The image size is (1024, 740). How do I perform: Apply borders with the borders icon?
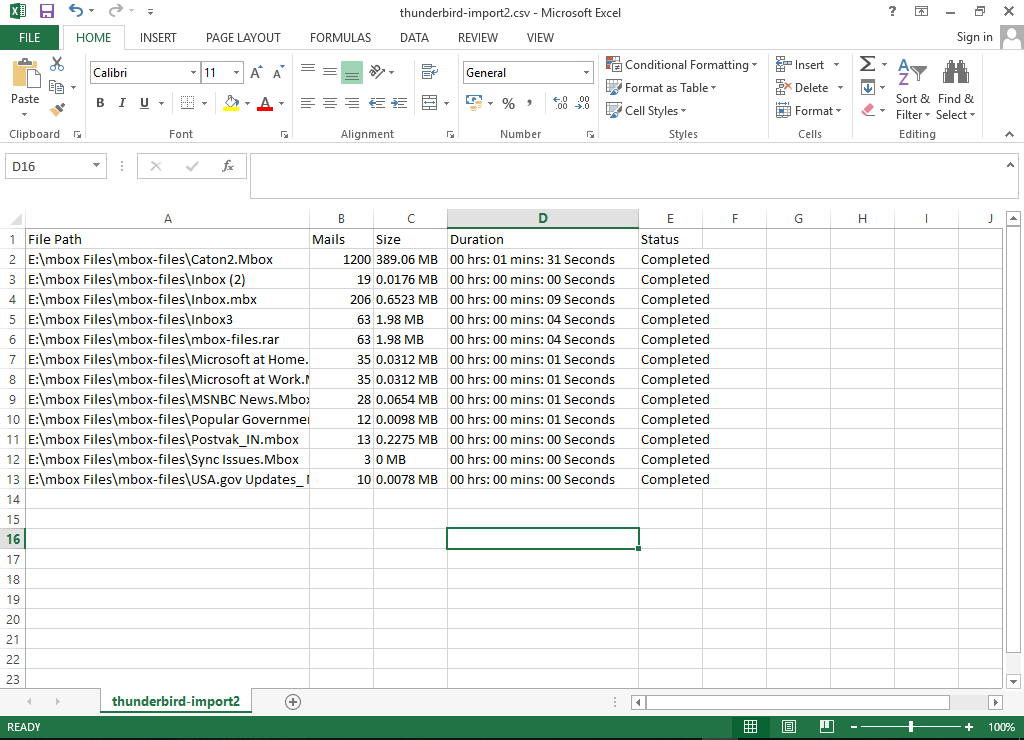[187, 103]
